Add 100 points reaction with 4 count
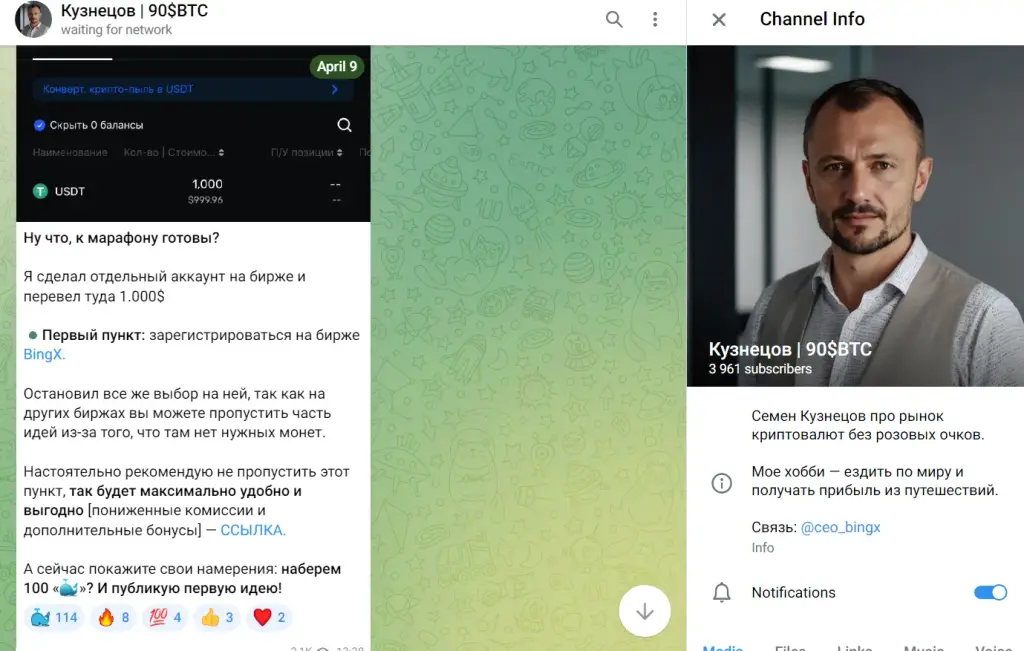This screenshot has height=651, width=1024. pos(166,617)
